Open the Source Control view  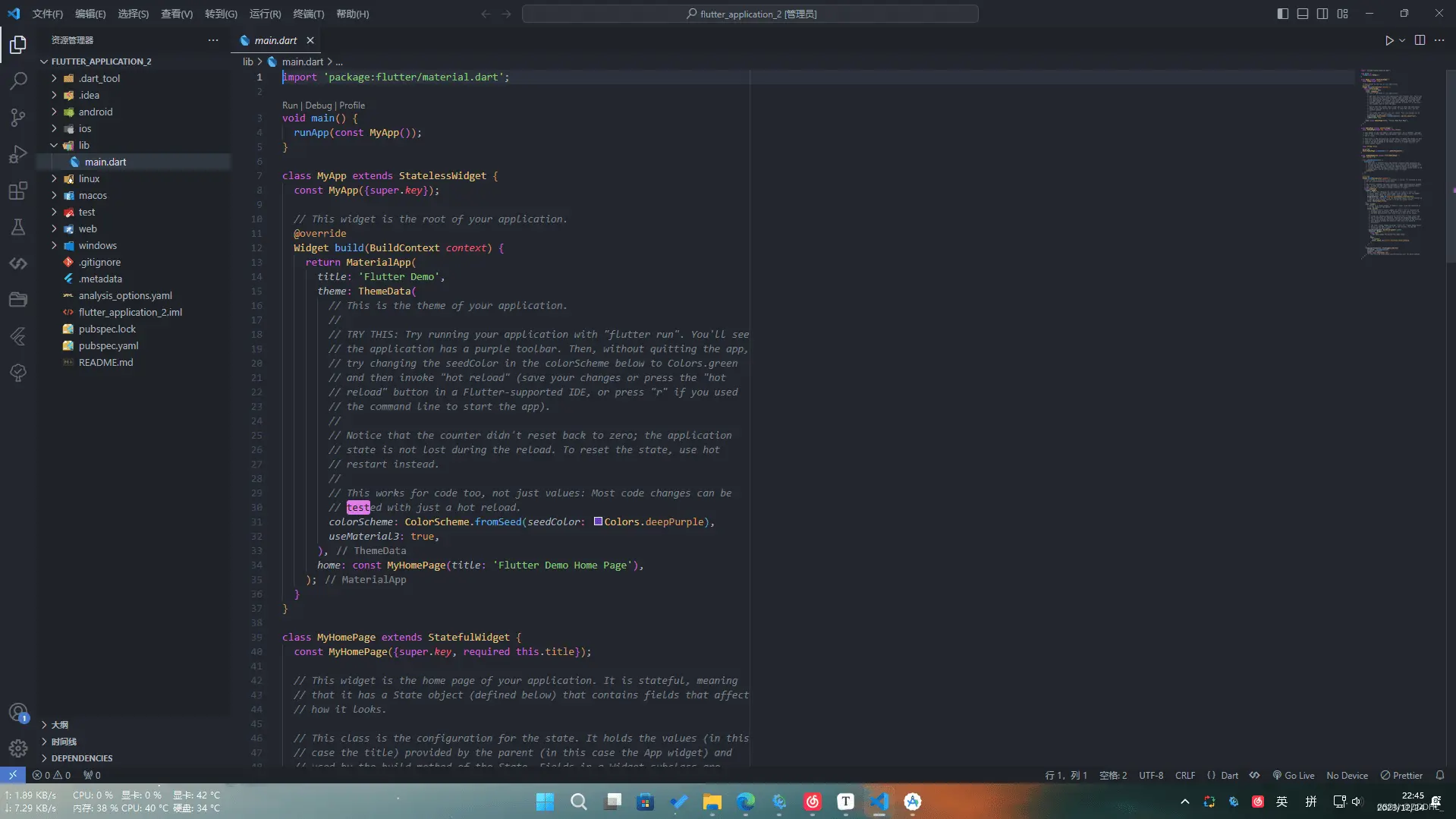tap(18, 117)
